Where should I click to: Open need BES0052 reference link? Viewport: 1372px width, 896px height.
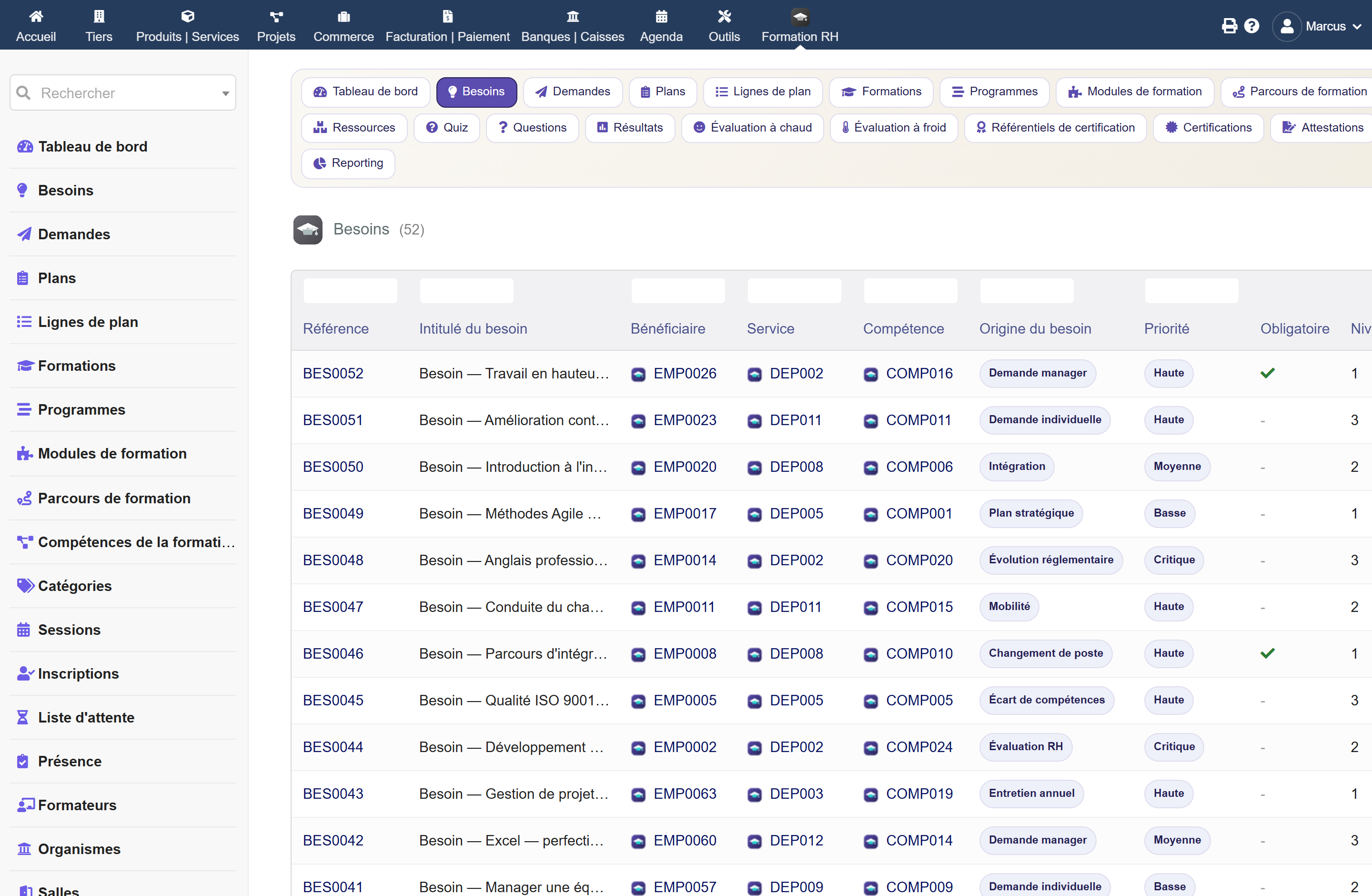point(333,374)
